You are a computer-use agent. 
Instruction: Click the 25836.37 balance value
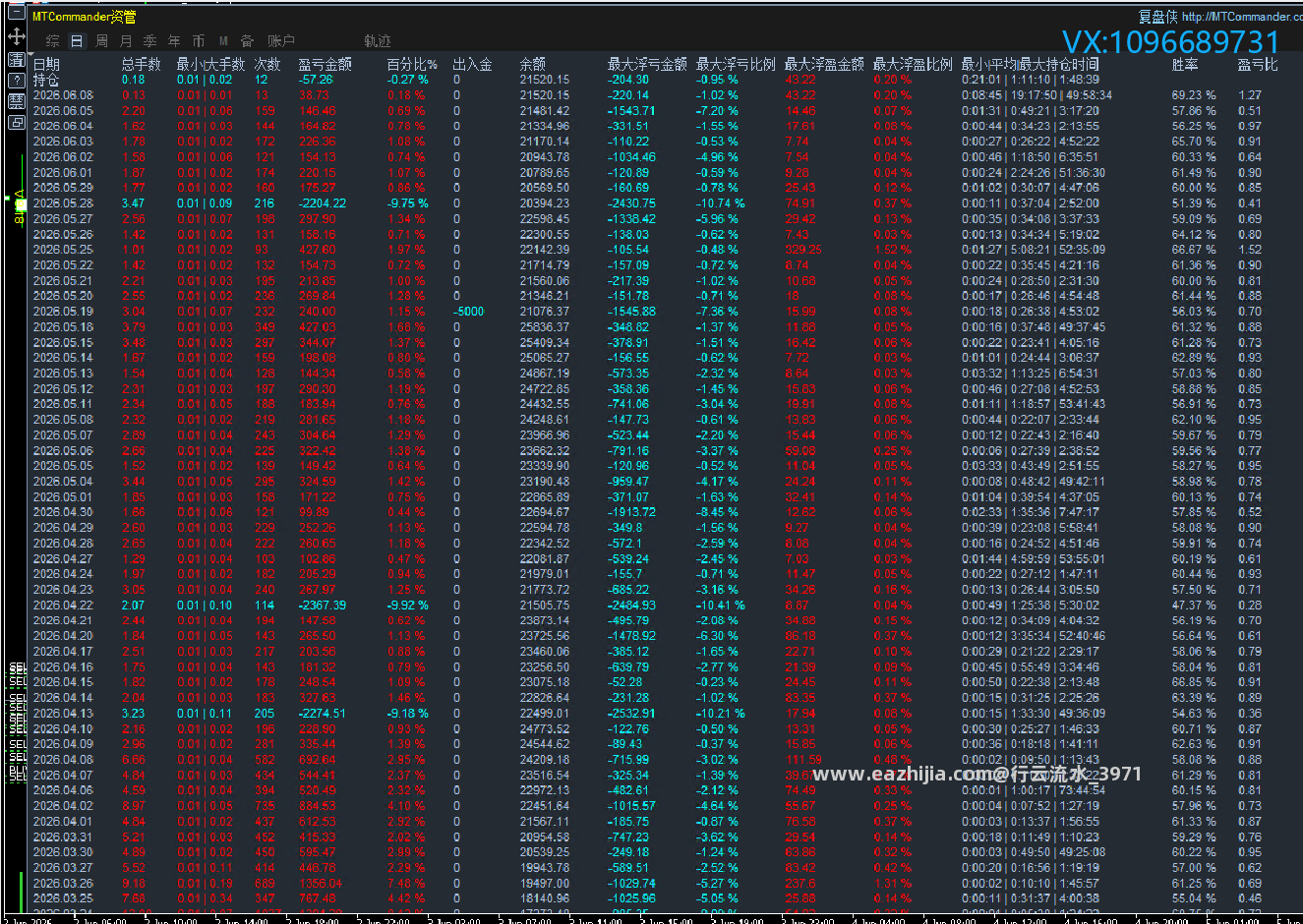(x=545, y=327)
